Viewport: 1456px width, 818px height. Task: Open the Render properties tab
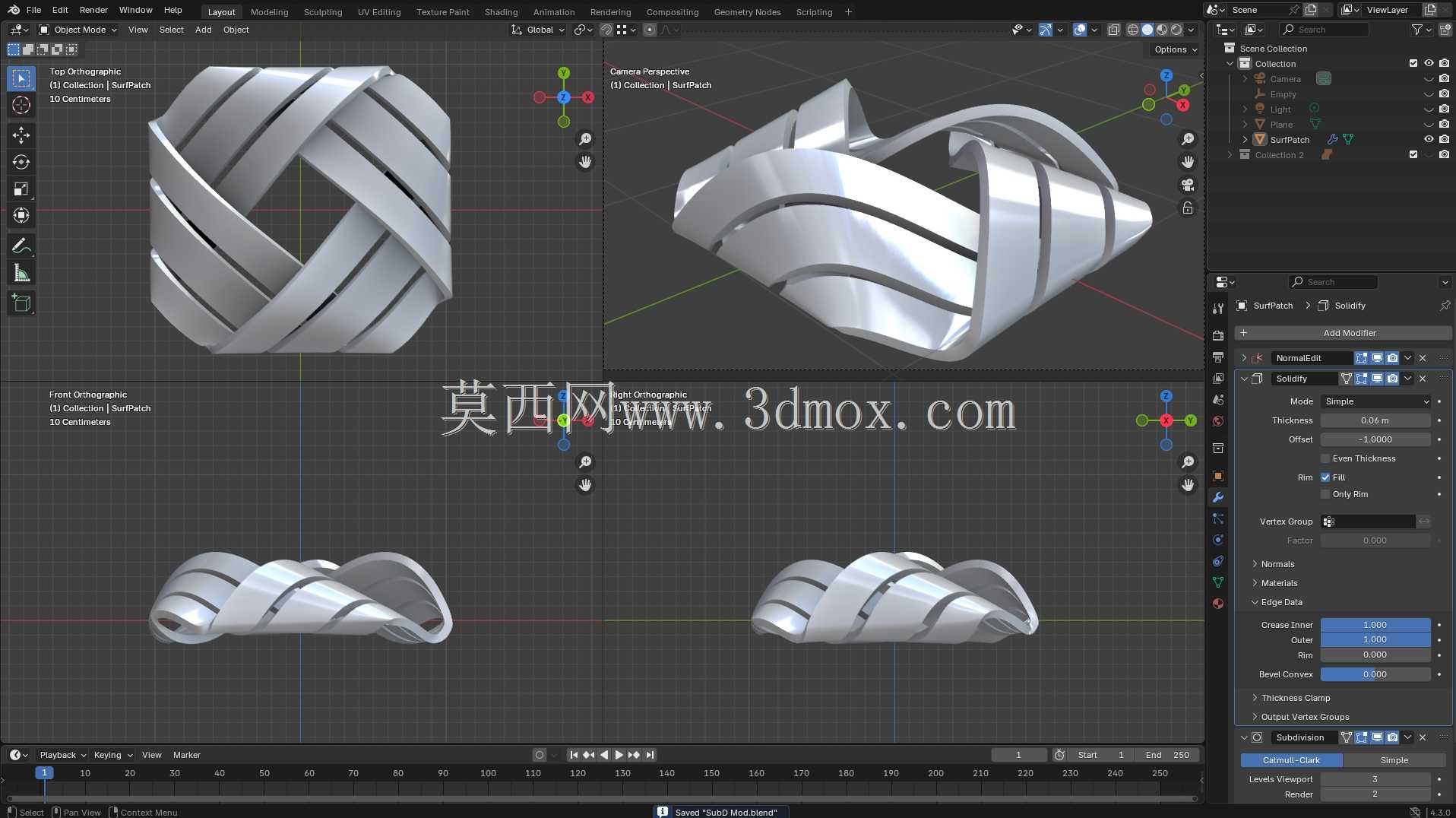(x=1218, y=335)
